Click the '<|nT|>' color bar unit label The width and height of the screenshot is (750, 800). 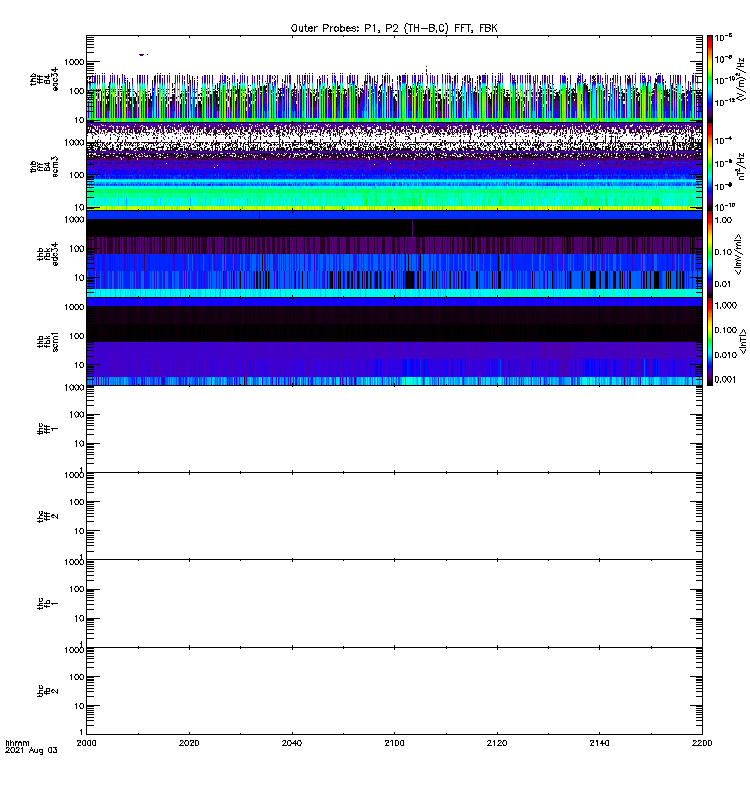coord(743,341)
